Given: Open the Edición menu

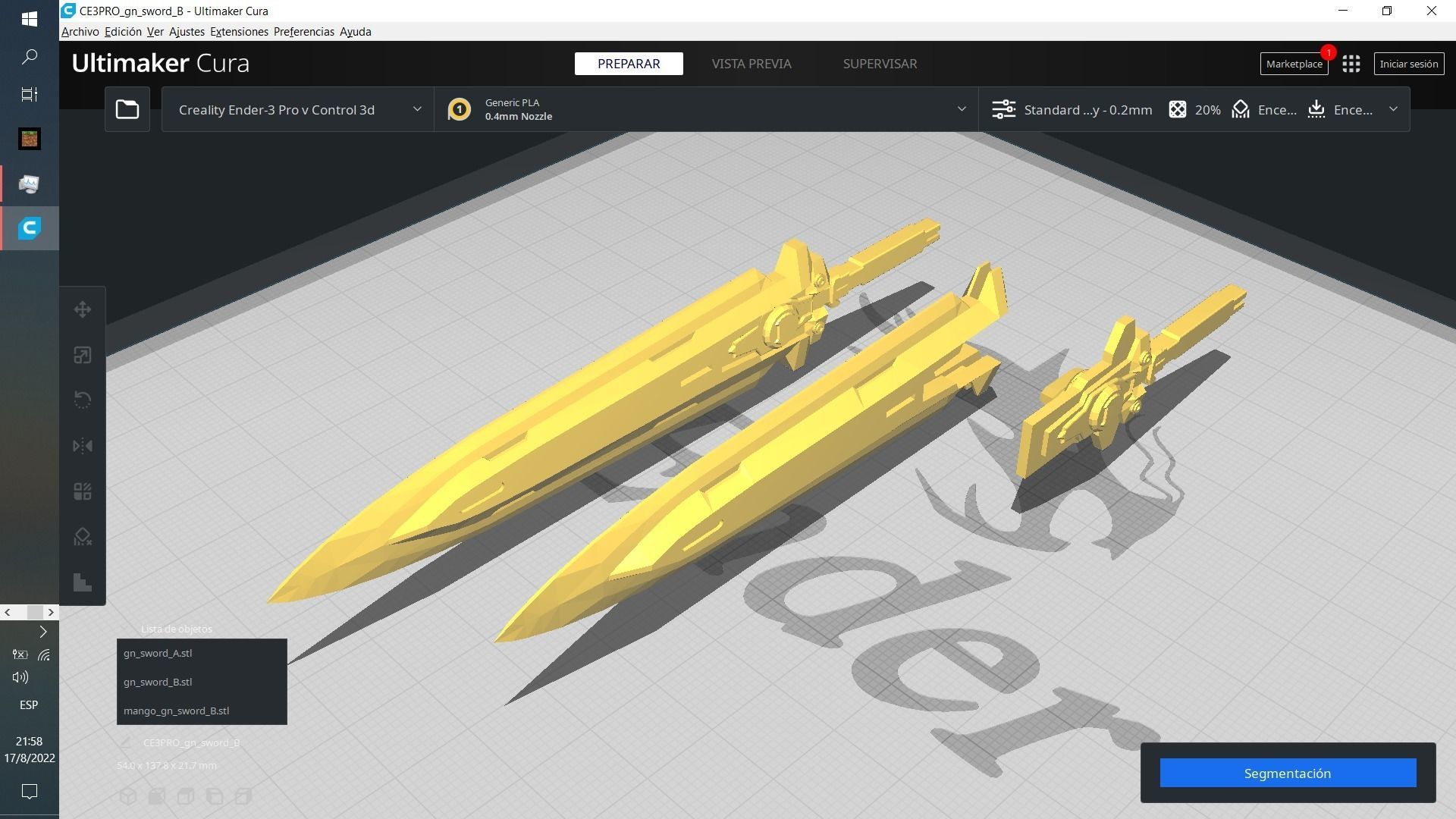Looking at the screenshot, I should (x=123, y=32).
